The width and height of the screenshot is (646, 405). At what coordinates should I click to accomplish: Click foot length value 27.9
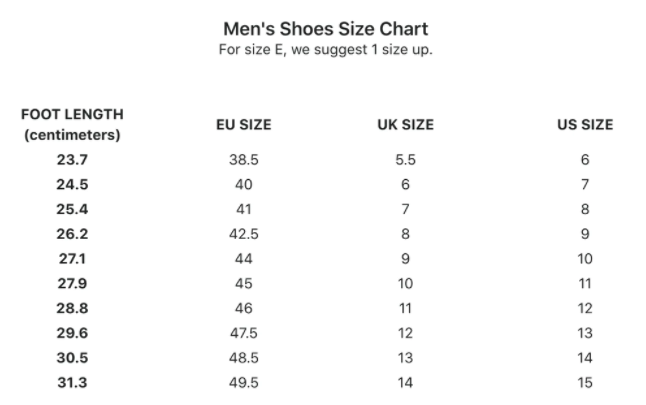pyautogui.click(x=72, y=283)
